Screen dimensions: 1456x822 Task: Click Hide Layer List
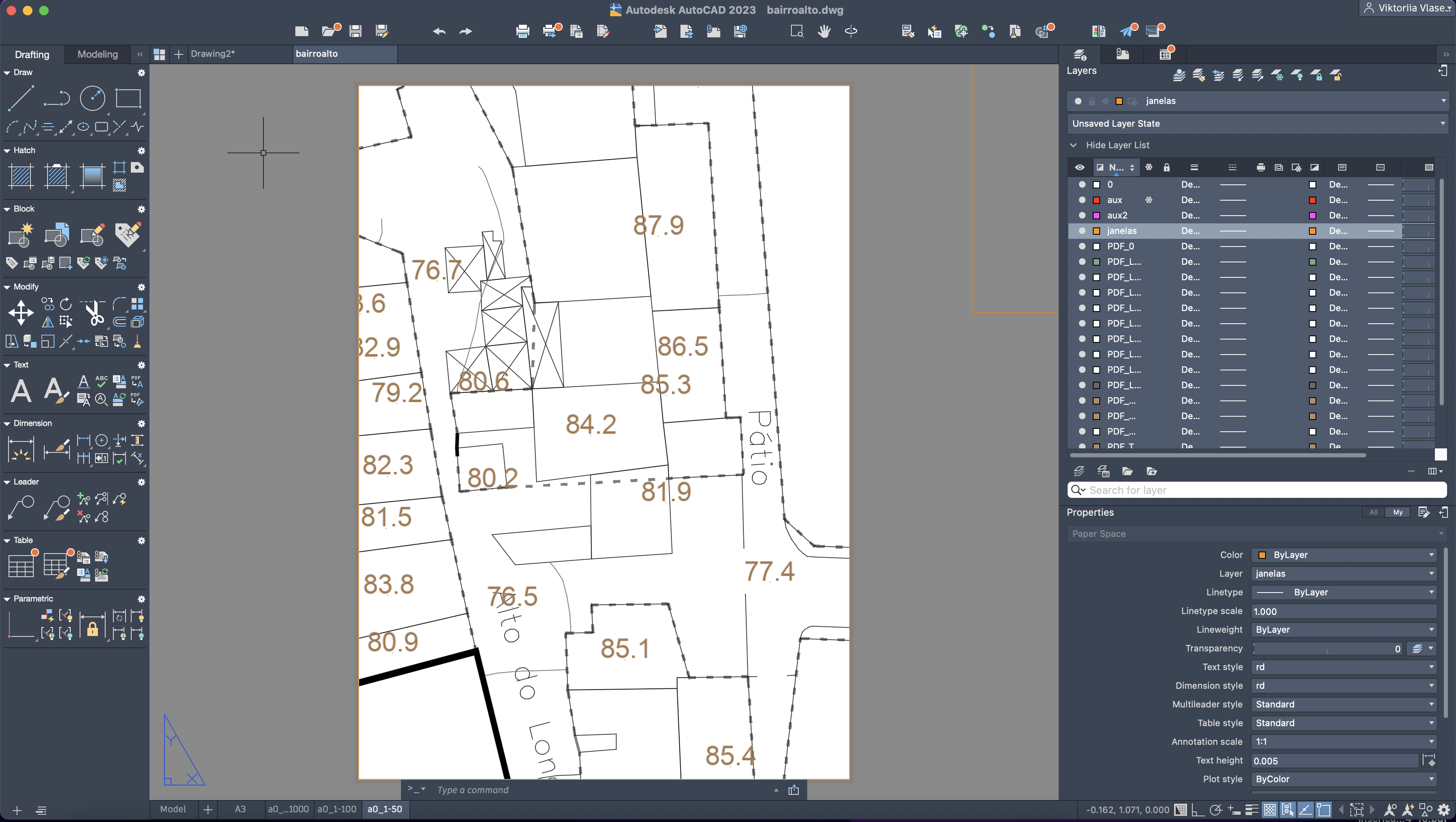tap(1117, 145)
